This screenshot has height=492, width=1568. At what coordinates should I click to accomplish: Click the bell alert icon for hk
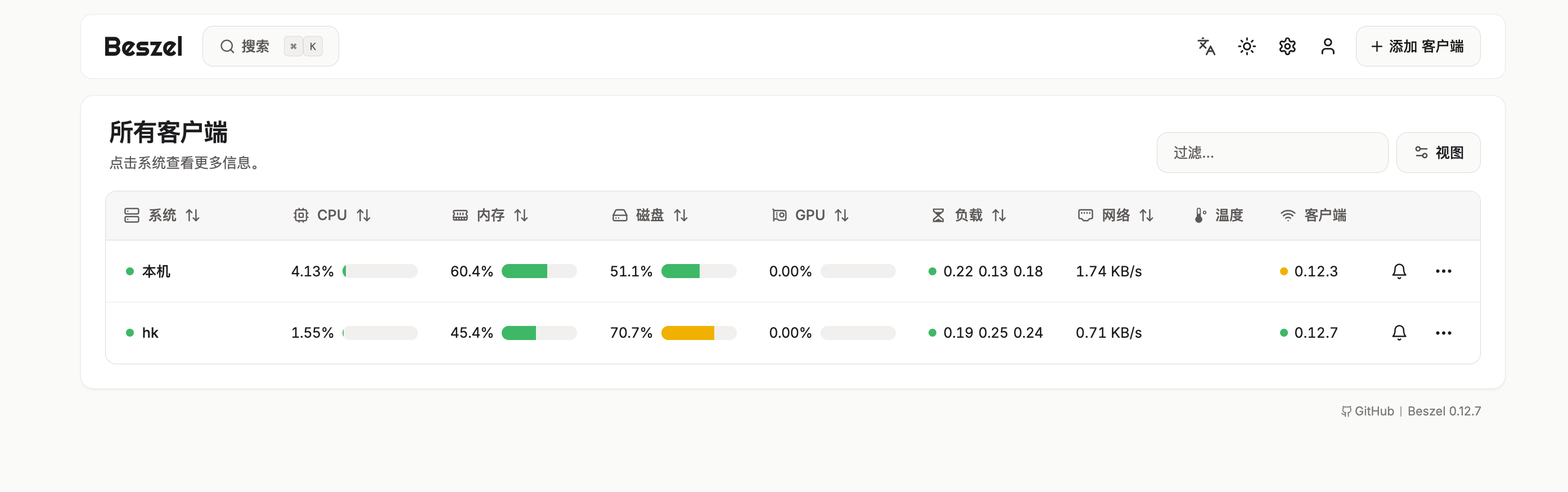click(1399, 333)
